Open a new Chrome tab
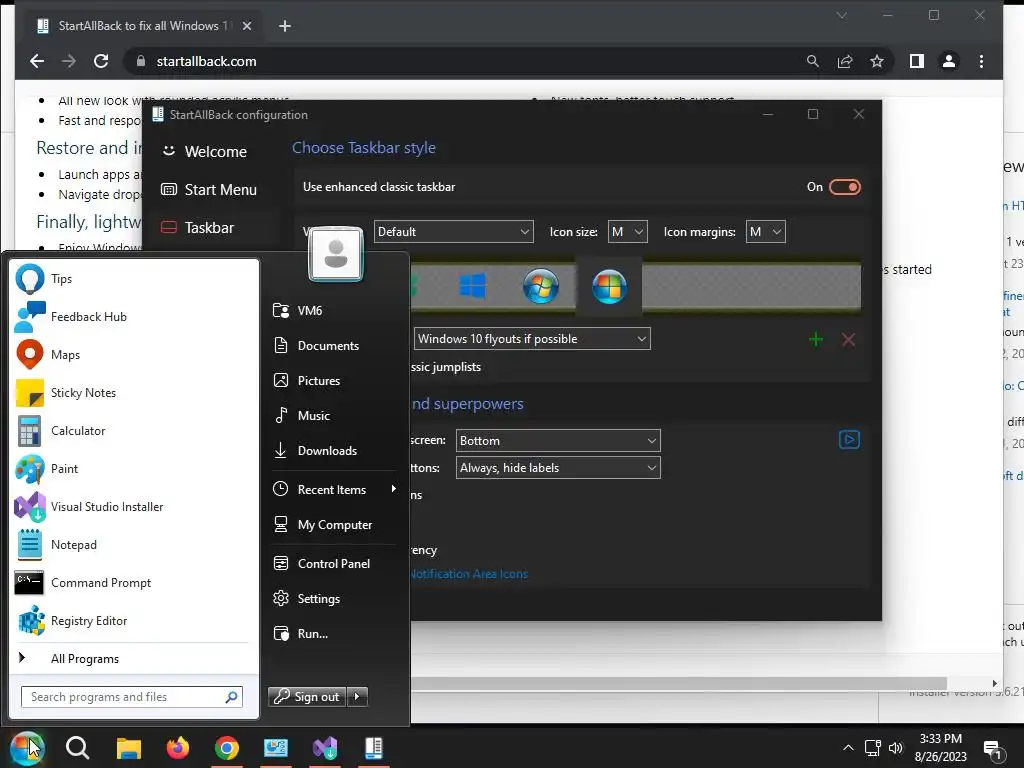The width and height of the screenshot is (1024, 768). click(285, 26)
